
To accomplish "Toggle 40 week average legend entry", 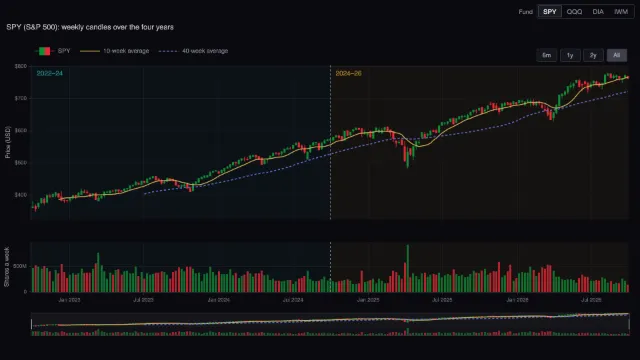I will (x=193, y=51).
